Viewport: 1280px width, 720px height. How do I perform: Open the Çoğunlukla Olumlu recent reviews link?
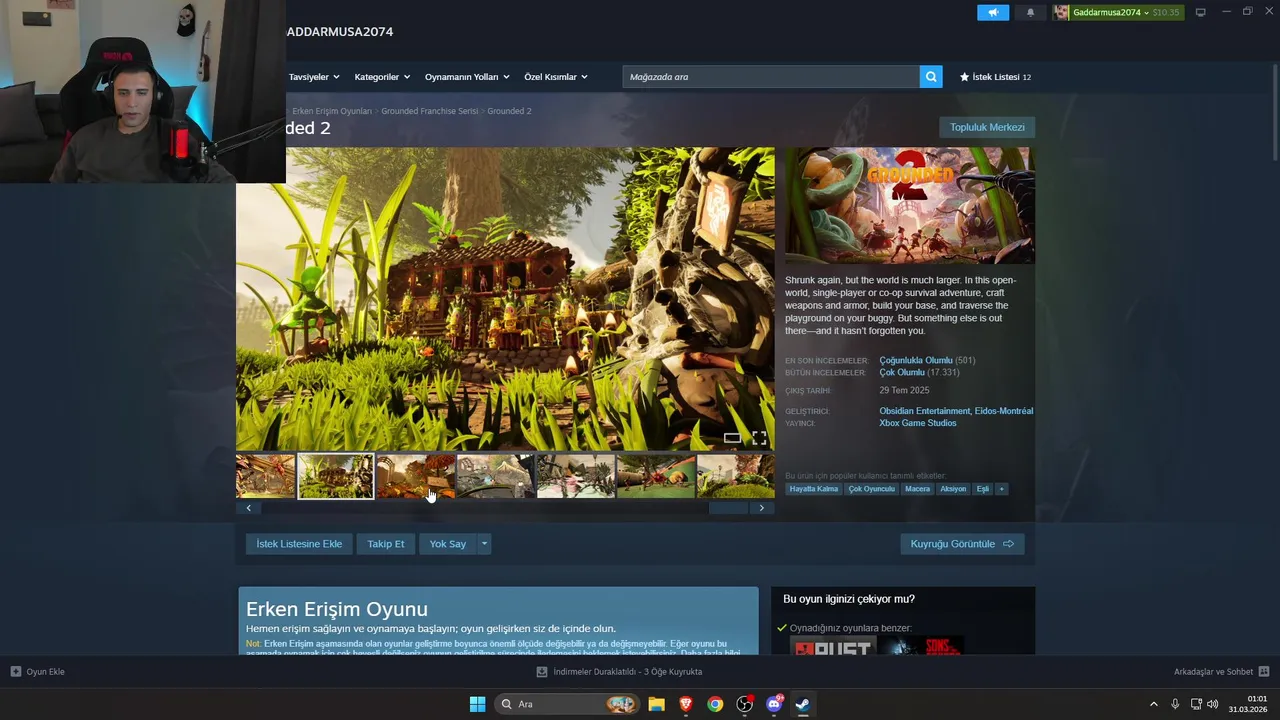click(x=916, y=360)
